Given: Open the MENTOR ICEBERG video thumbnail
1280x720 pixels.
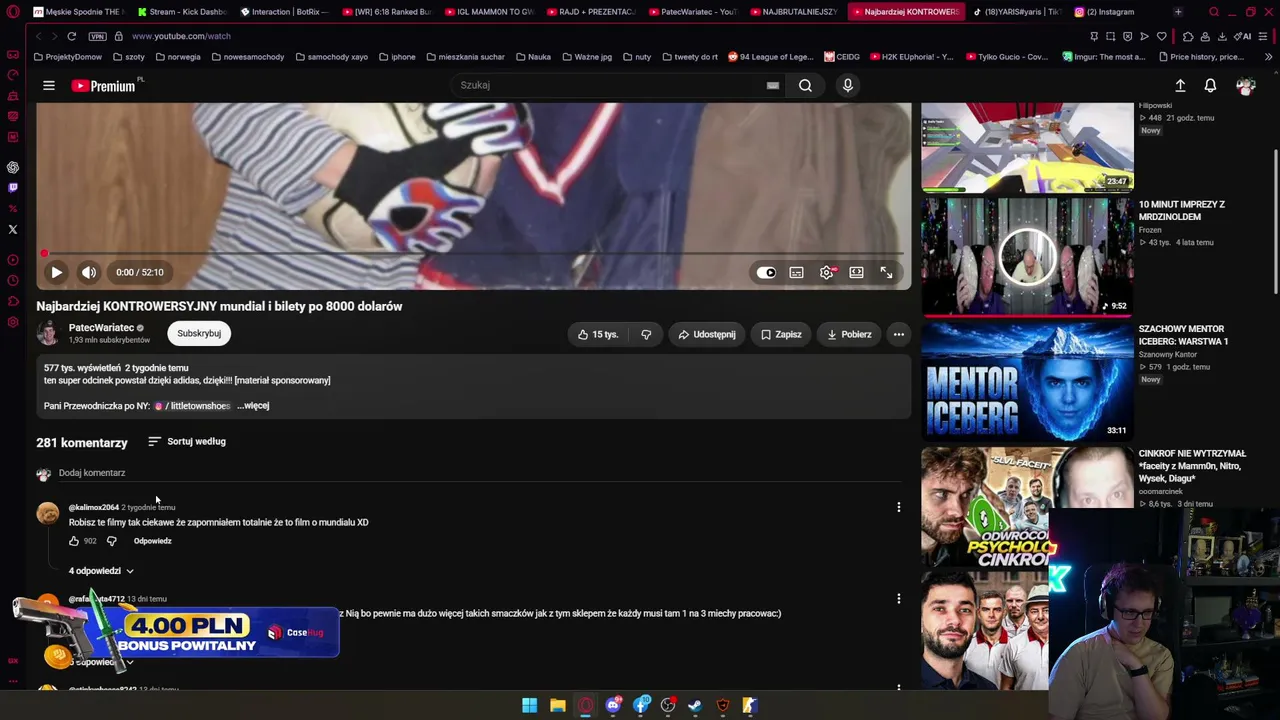Looking at the screenshot, I should (1027, 381).
